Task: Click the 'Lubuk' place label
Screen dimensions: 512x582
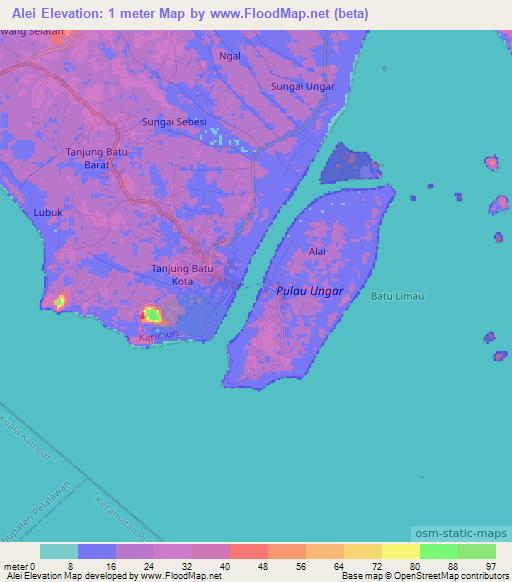Action: point(48,212)
